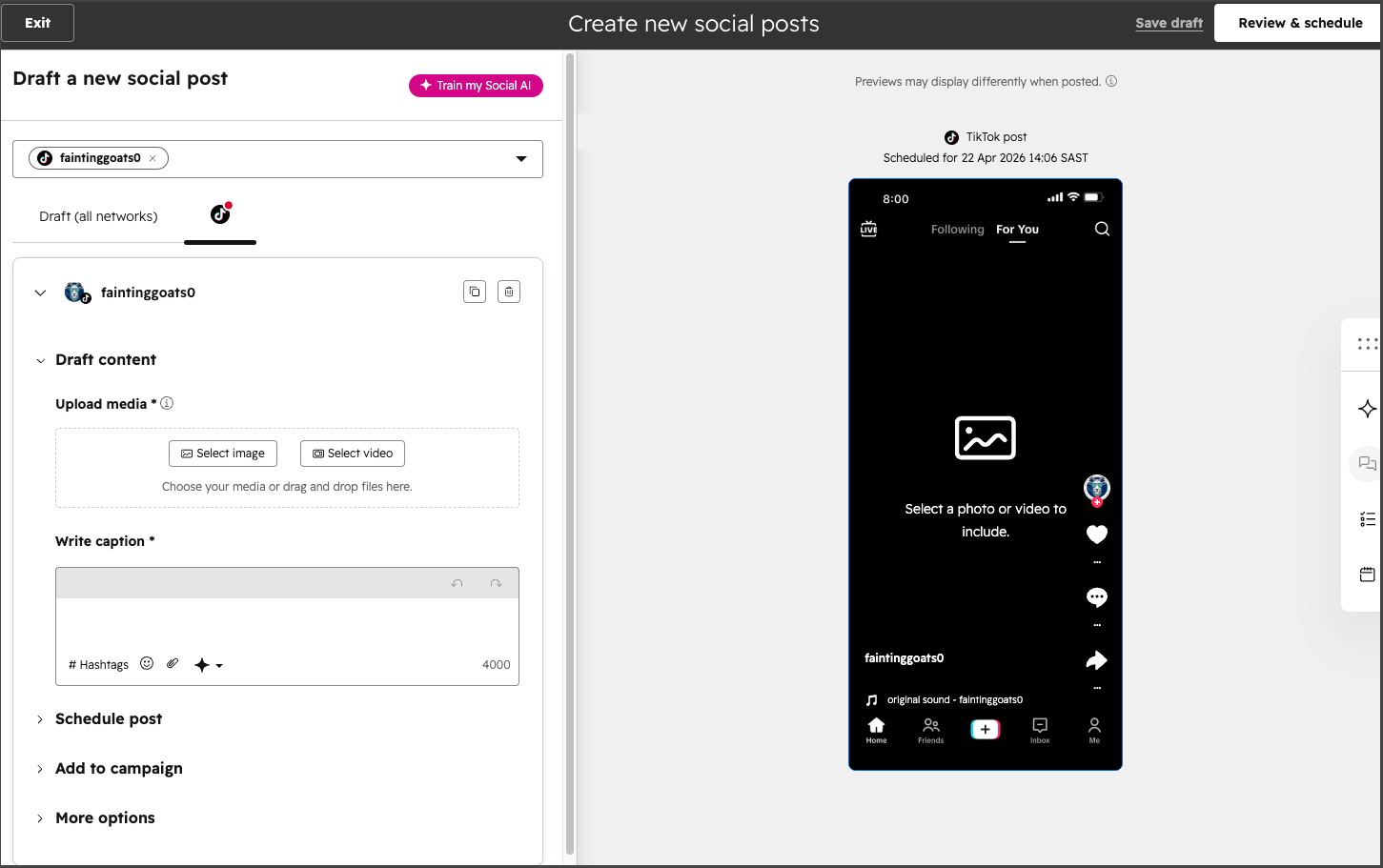1383x868 pixels.
Task: Open the apps grid icon in the sidebar
Action: click(1367, 344)
